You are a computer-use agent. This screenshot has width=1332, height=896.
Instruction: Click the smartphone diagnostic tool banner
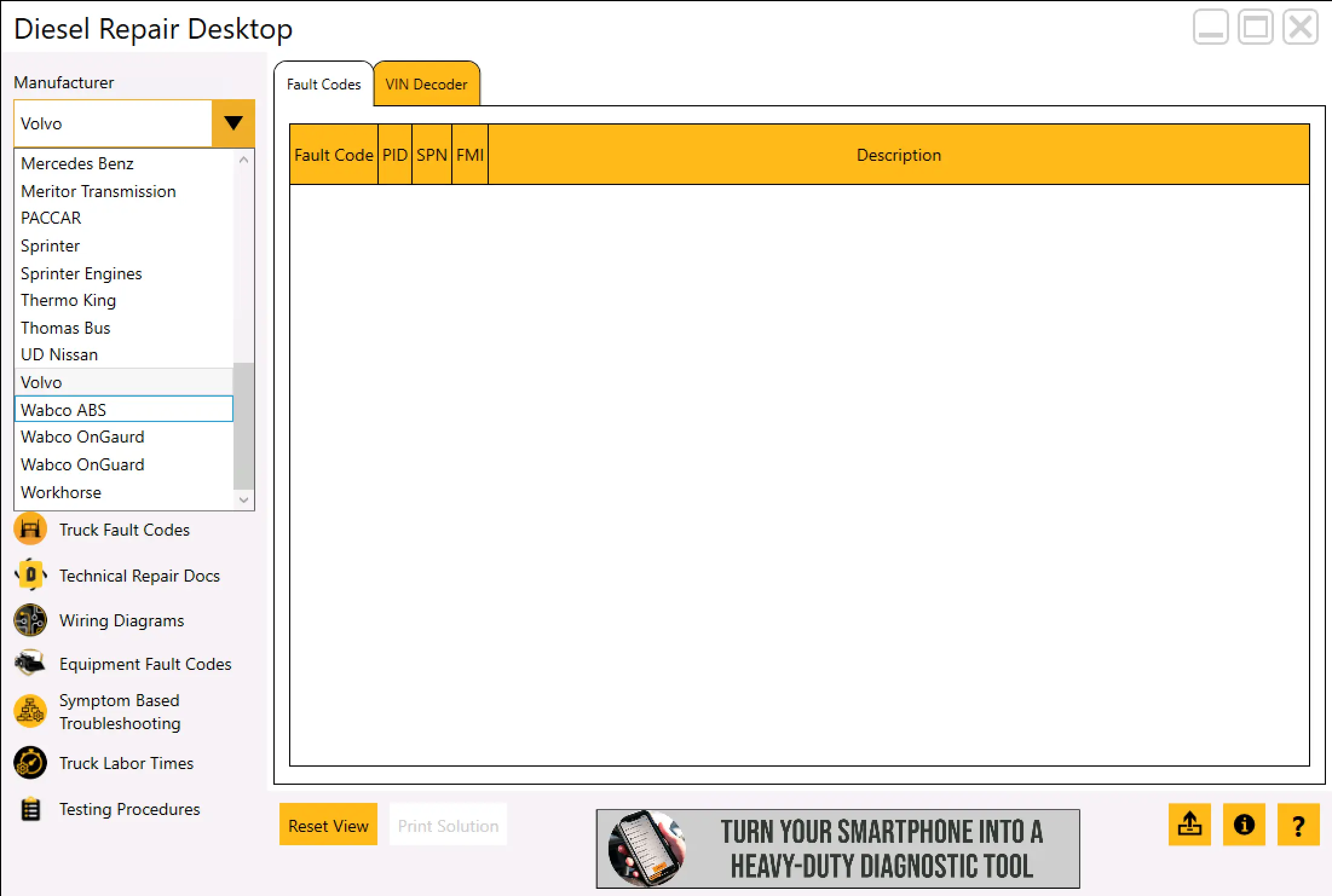coord(838,849)
